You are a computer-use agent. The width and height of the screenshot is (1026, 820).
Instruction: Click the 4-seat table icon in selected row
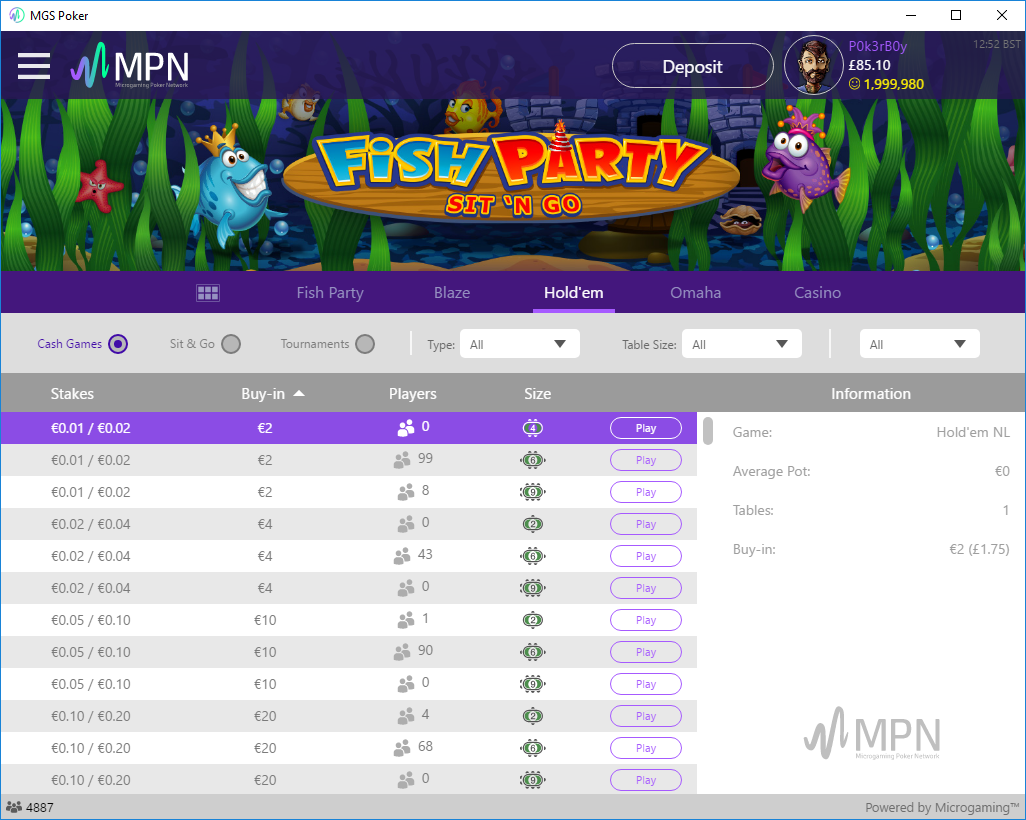[533, 428]
